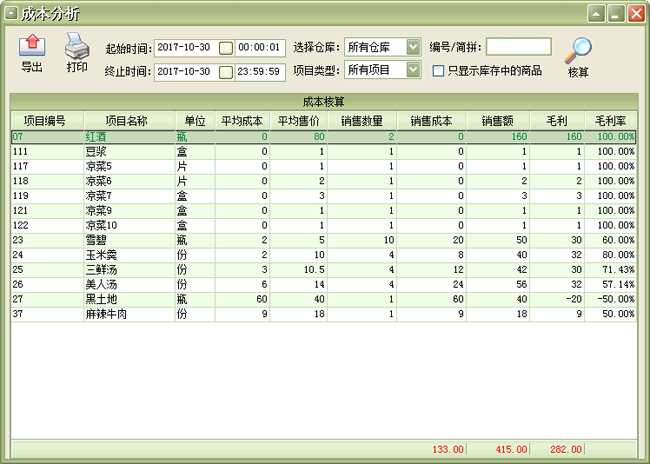This screenshot has width=650, height=464.
Task: Click the window menu icon beside 成本分析
Action: 10,14
